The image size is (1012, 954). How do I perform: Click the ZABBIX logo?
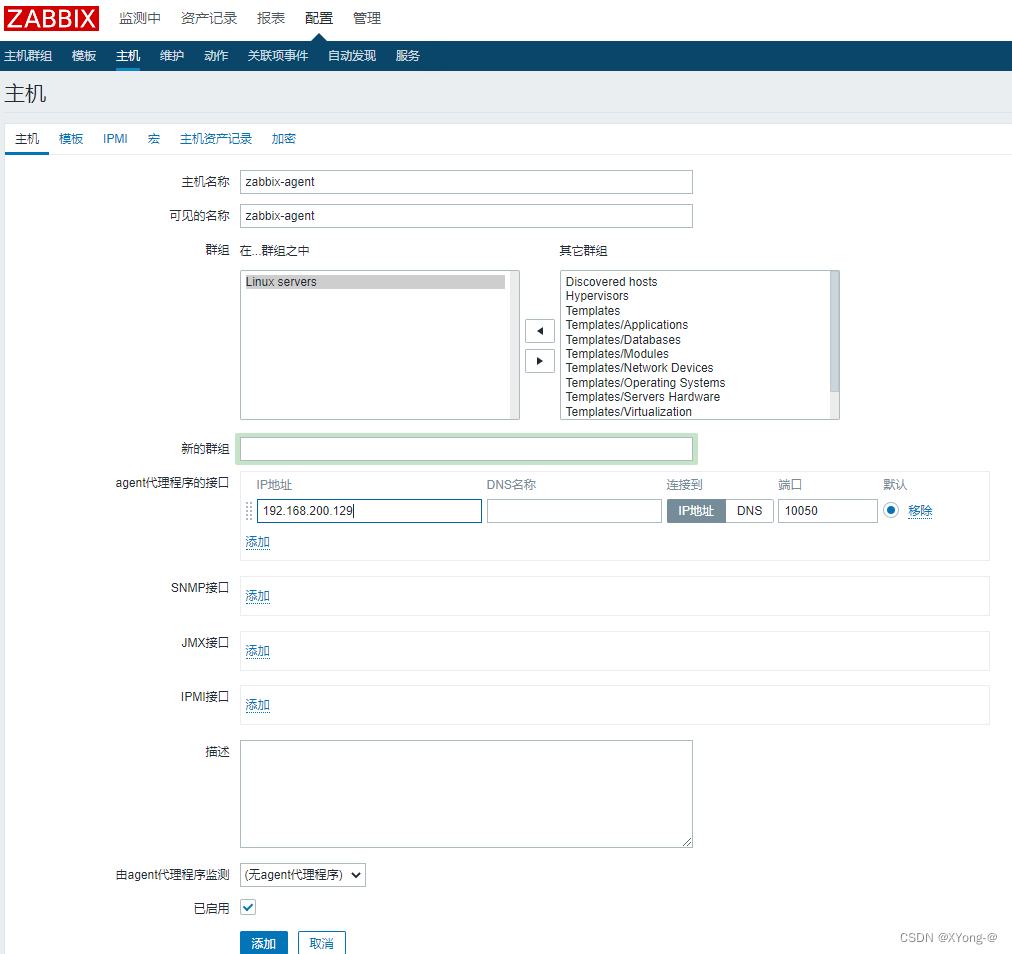coord(52,18)
